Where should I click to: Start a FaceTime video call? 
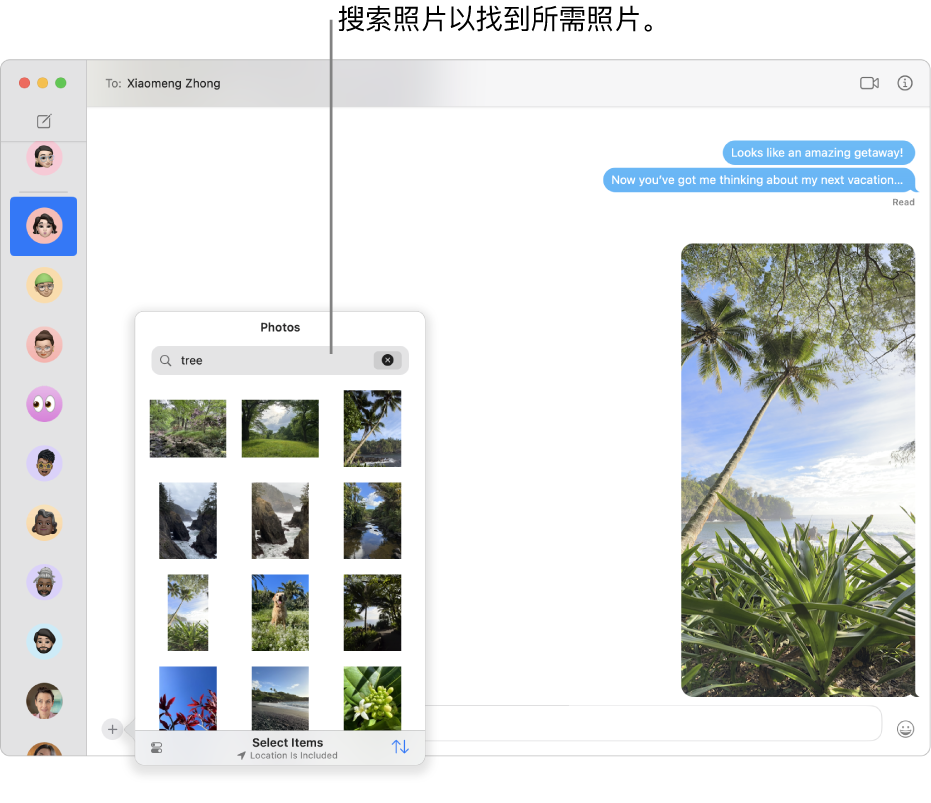(x=869, y=83)
